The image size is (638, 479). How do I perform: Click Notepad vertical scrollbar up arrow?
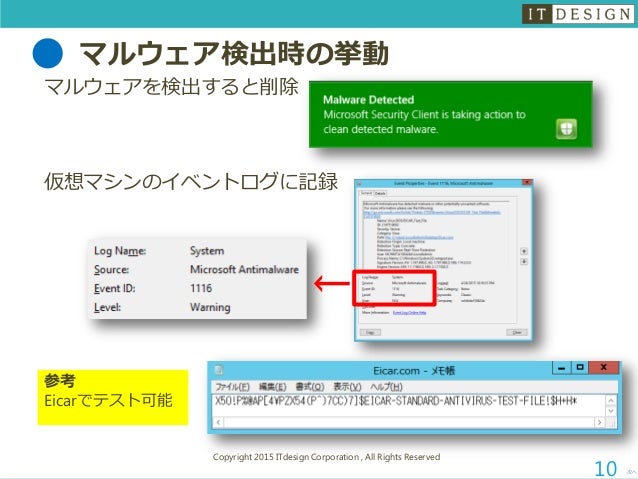tap(611, 401)
